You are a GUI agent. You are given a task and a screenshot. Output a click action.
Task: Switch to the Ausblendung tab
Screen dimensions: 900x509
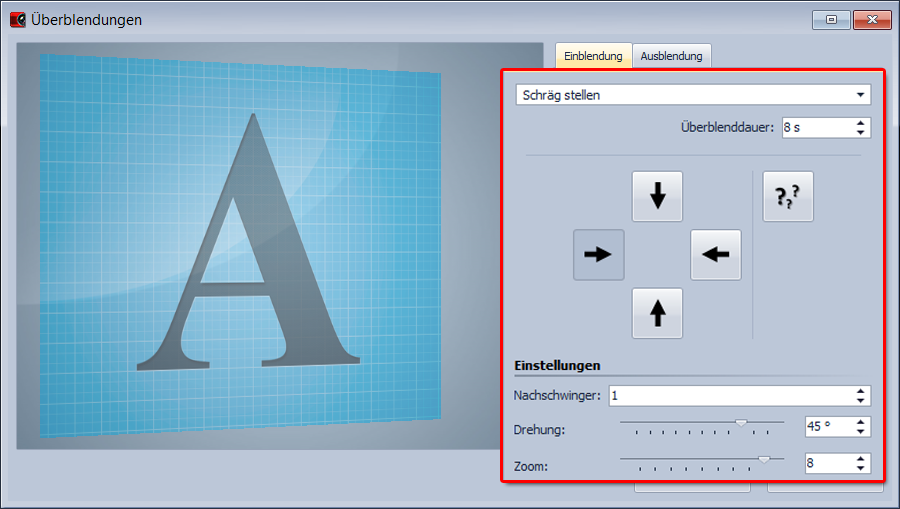click(671, 56)
